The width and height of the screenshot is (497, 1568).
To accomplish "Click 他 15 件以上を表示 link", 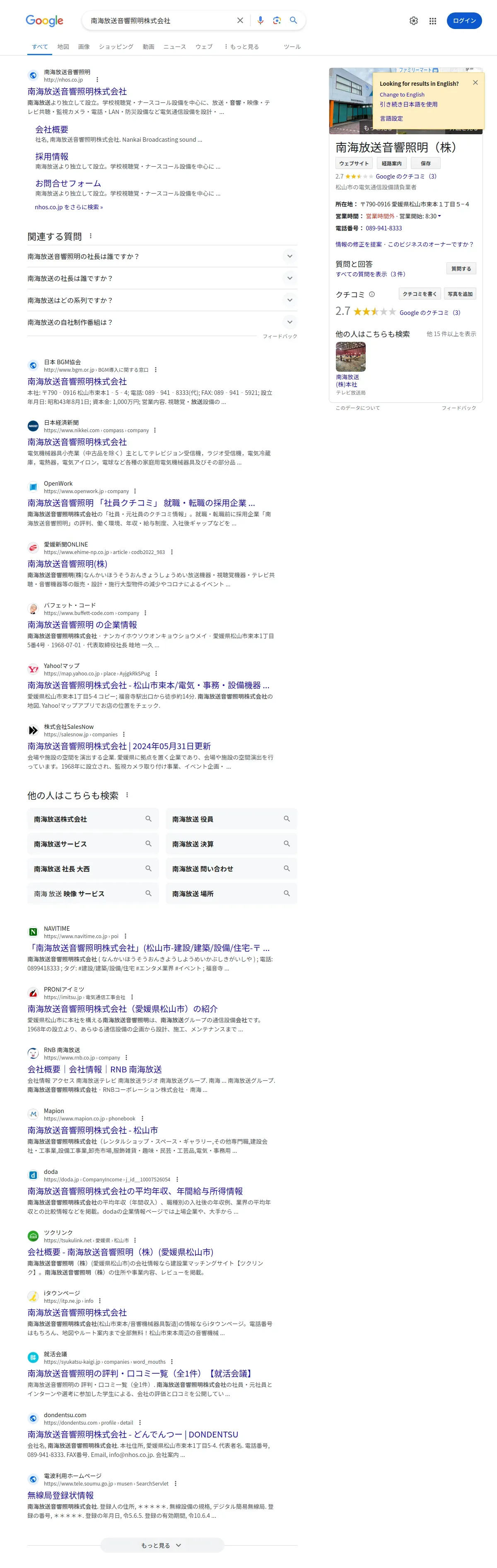I will [451, 334].
